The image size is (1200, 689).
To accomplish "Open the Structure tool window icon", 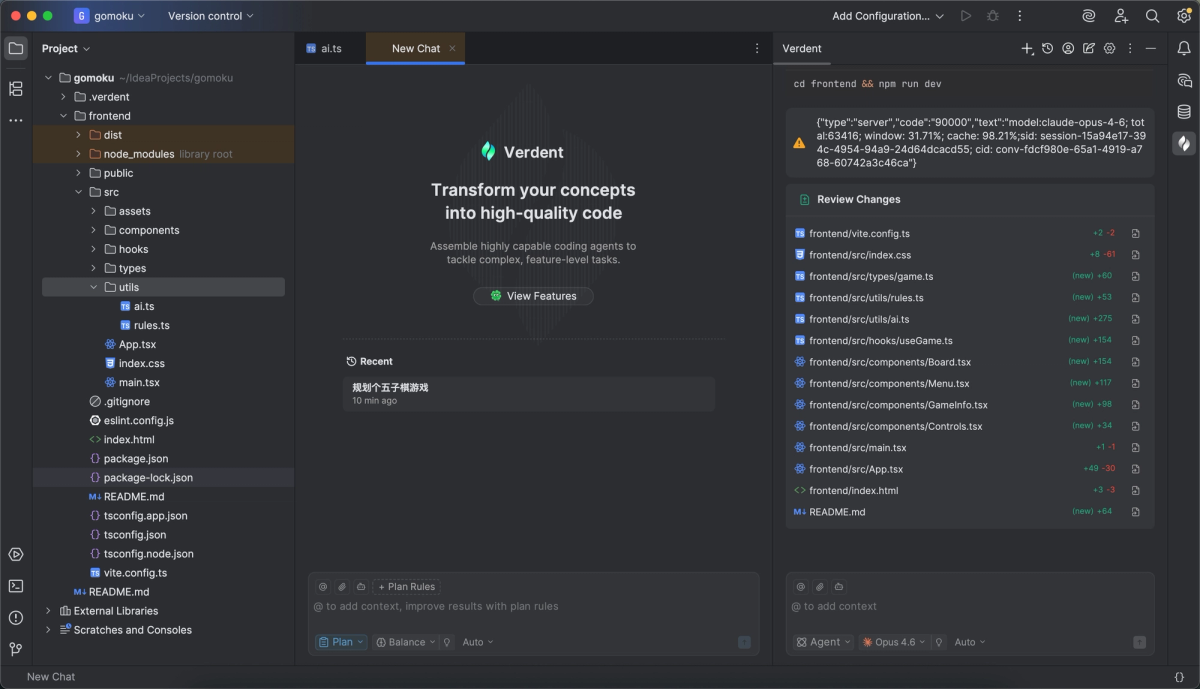I will (x=16, y=89).
